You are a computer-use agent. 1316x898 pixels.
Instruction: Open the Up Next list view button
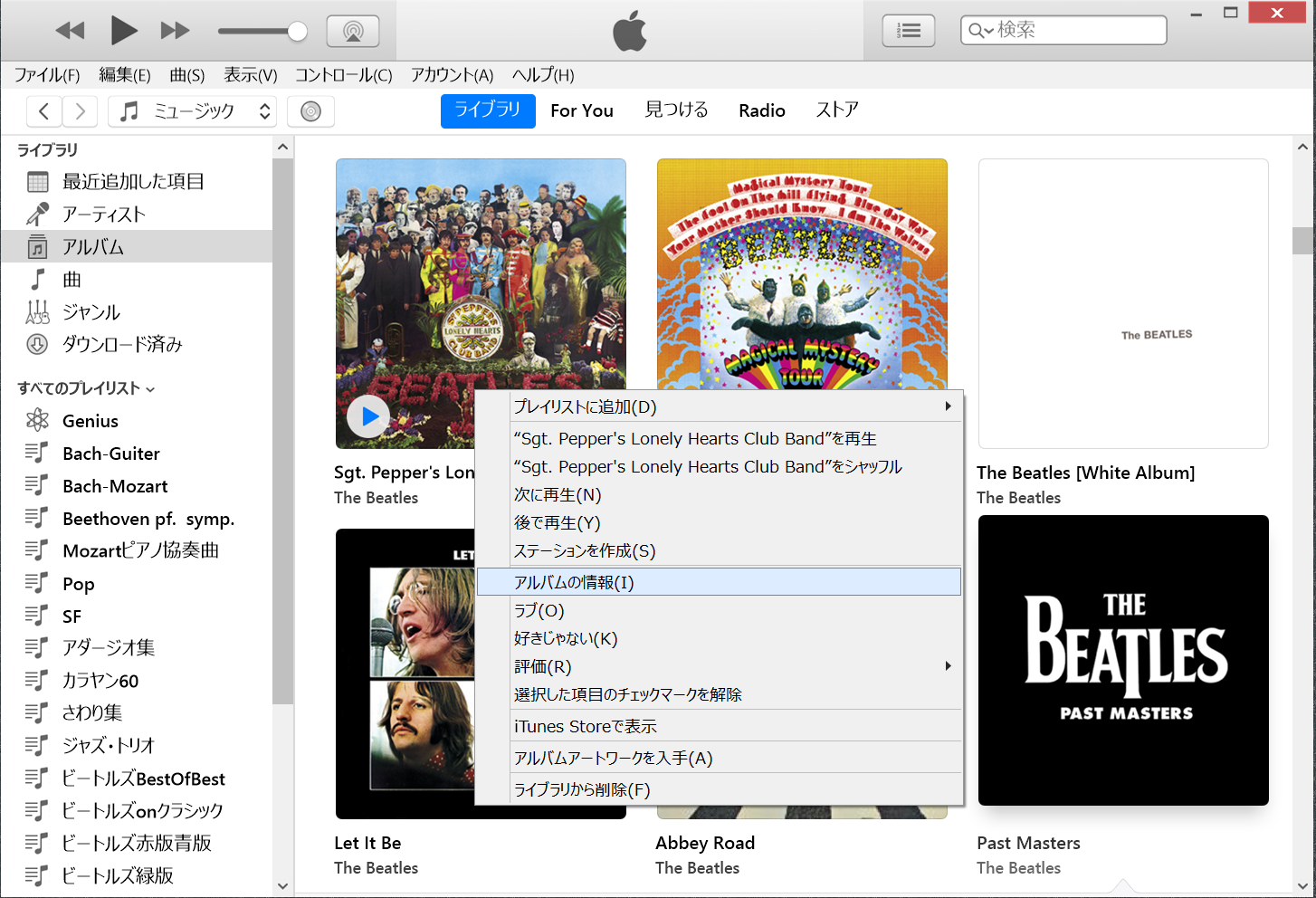[x=909, y=31]
